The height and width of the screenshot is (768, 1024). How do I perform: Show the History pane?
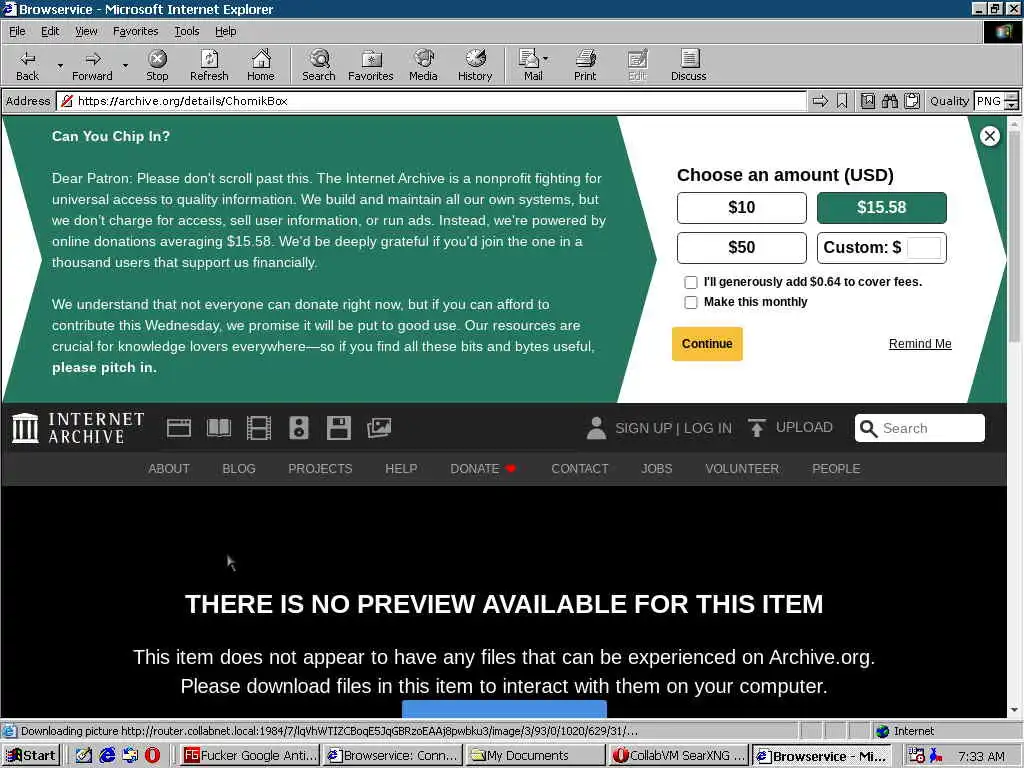pos(475,65)
